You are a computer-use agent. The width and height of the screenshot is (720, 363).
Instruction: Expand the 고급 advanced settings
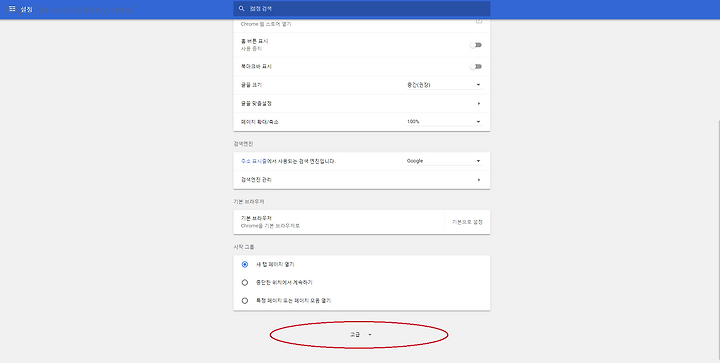360,335
